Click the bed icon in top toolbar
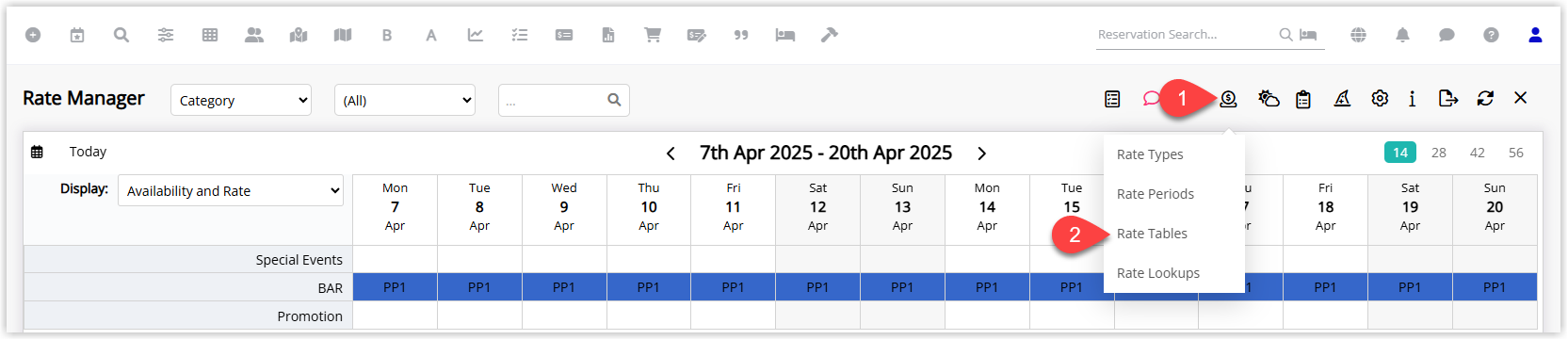This screenshot has width=1568, height=340. coord(784,35)
